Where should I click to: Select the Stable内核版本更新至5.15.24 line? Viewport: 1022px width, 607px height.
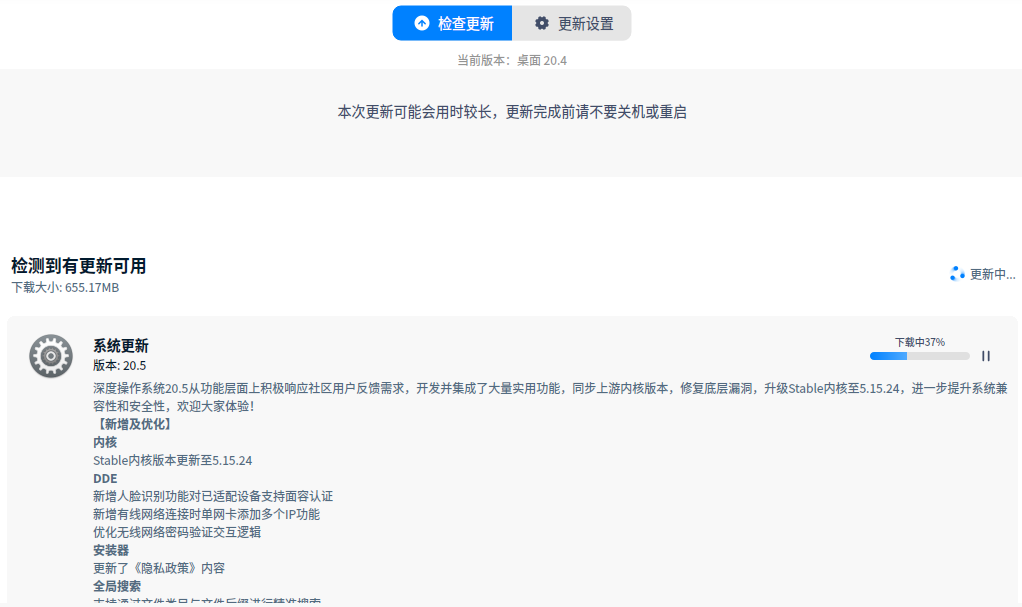tap(170, 460)
